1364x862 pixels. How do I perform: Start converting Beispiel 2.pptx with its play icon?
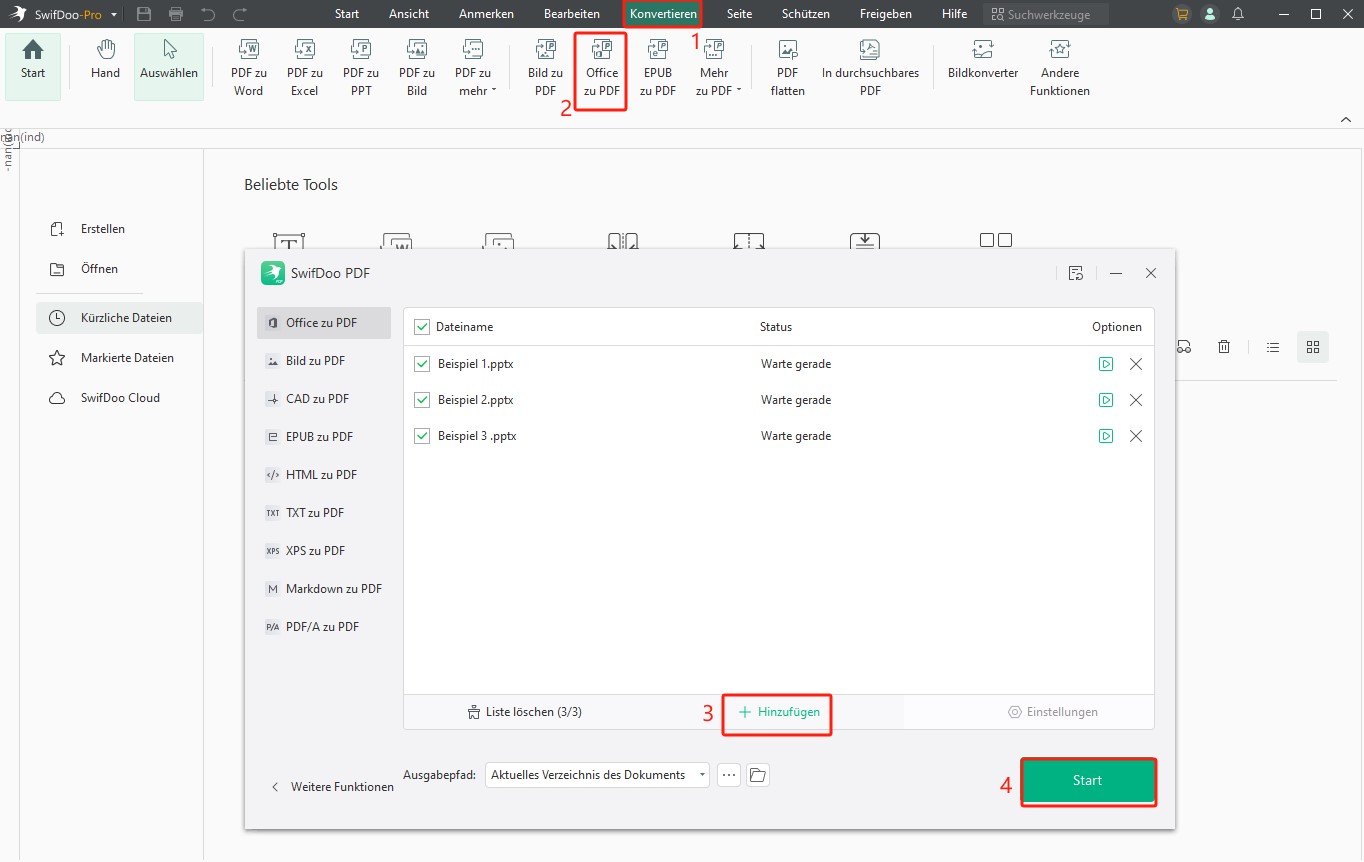tap(1106, 400)
